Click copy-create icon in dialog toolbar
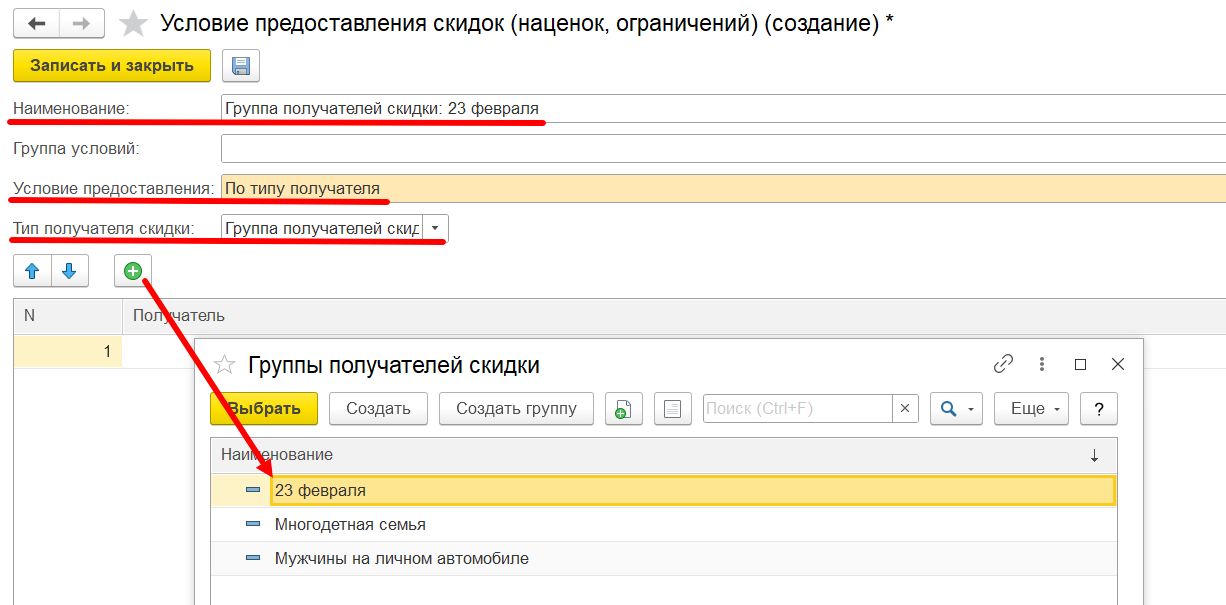Image resolution: width=1226 pixels, height=605 pixels. (623, 408)
